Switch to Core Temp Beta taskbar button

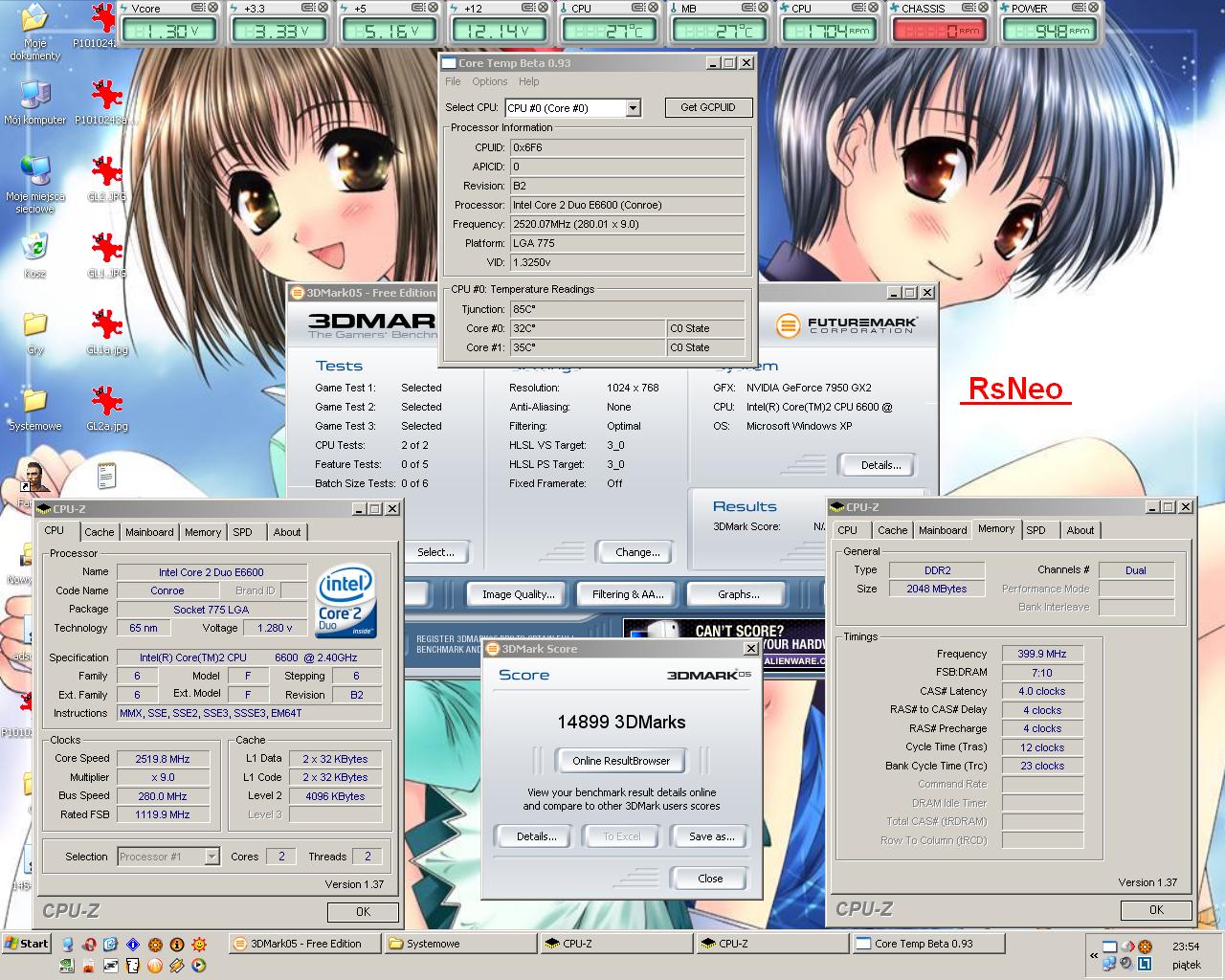click(928, 944)
